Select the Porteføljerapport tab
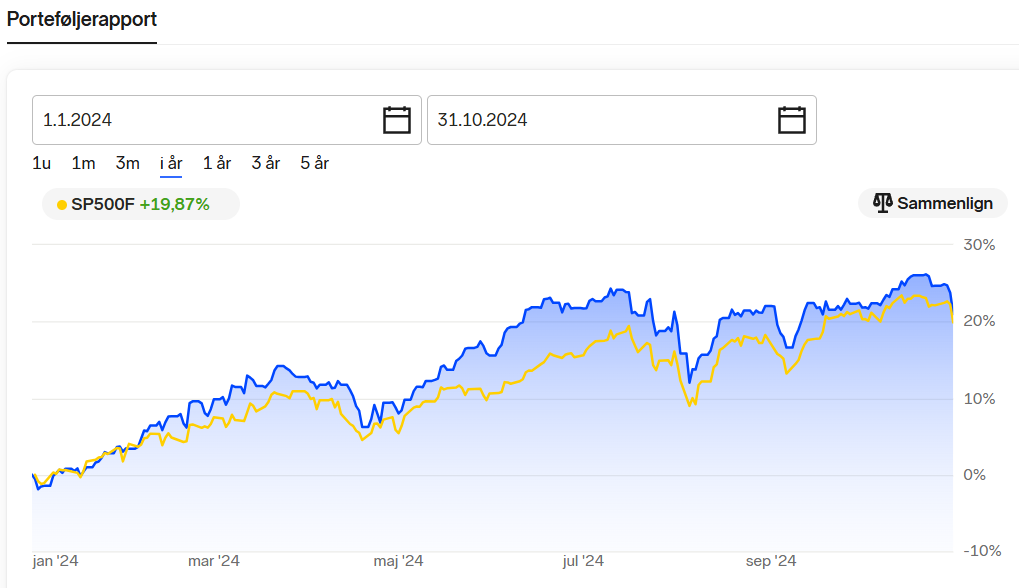 [x=82, y=19]
